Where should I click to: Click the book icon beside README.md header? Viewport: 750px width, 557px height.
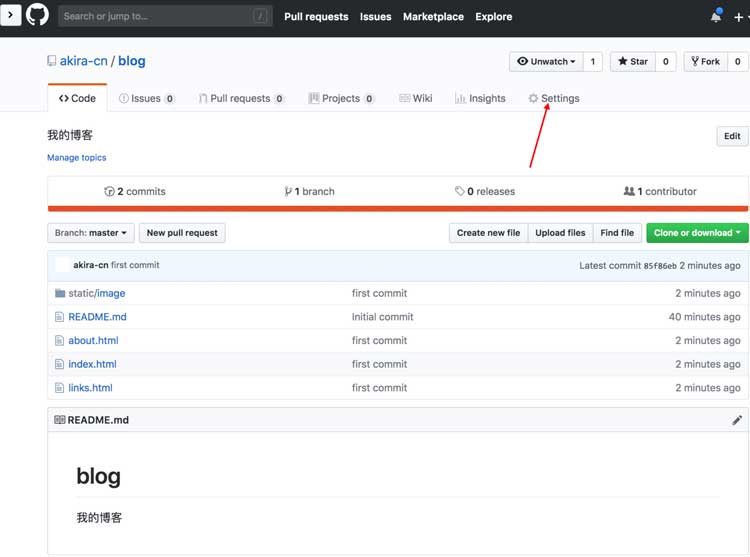pyautogui.click(x=60, y=420)
